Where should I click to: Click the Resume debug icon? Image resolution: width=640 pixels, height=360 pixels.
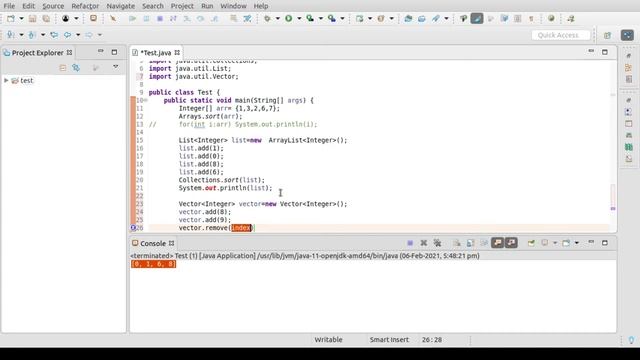(x=132, y=18)
